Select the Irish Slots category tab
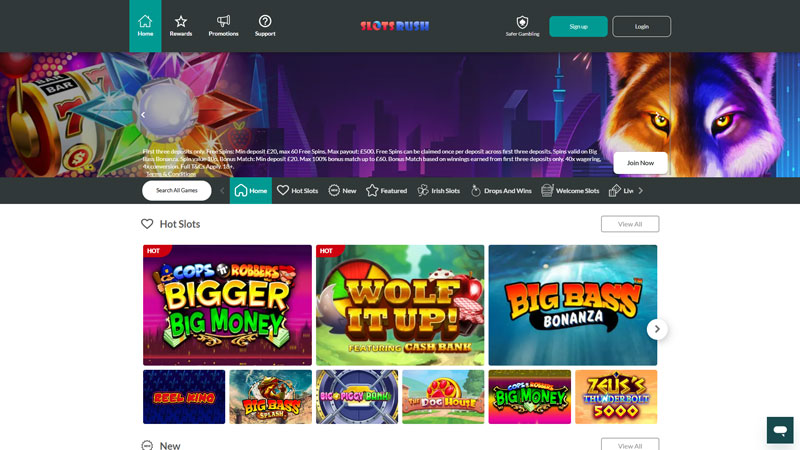Image resolution: width=800 pixels, height=450 pixels. pos(439,190)
